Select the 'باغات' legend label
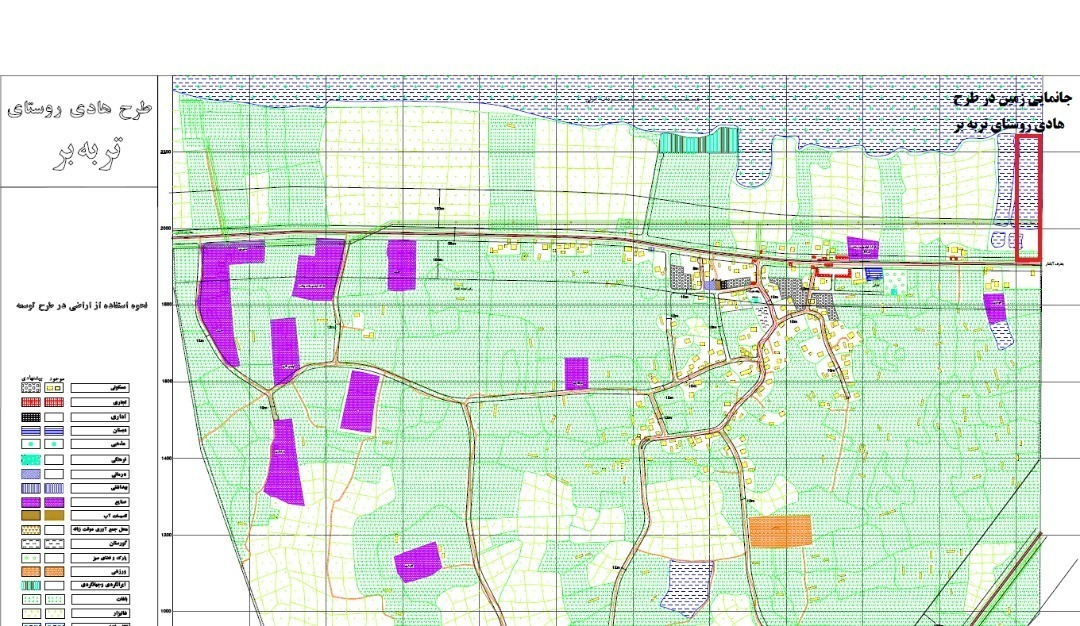Screen dimensions: 1080x626 99,600
